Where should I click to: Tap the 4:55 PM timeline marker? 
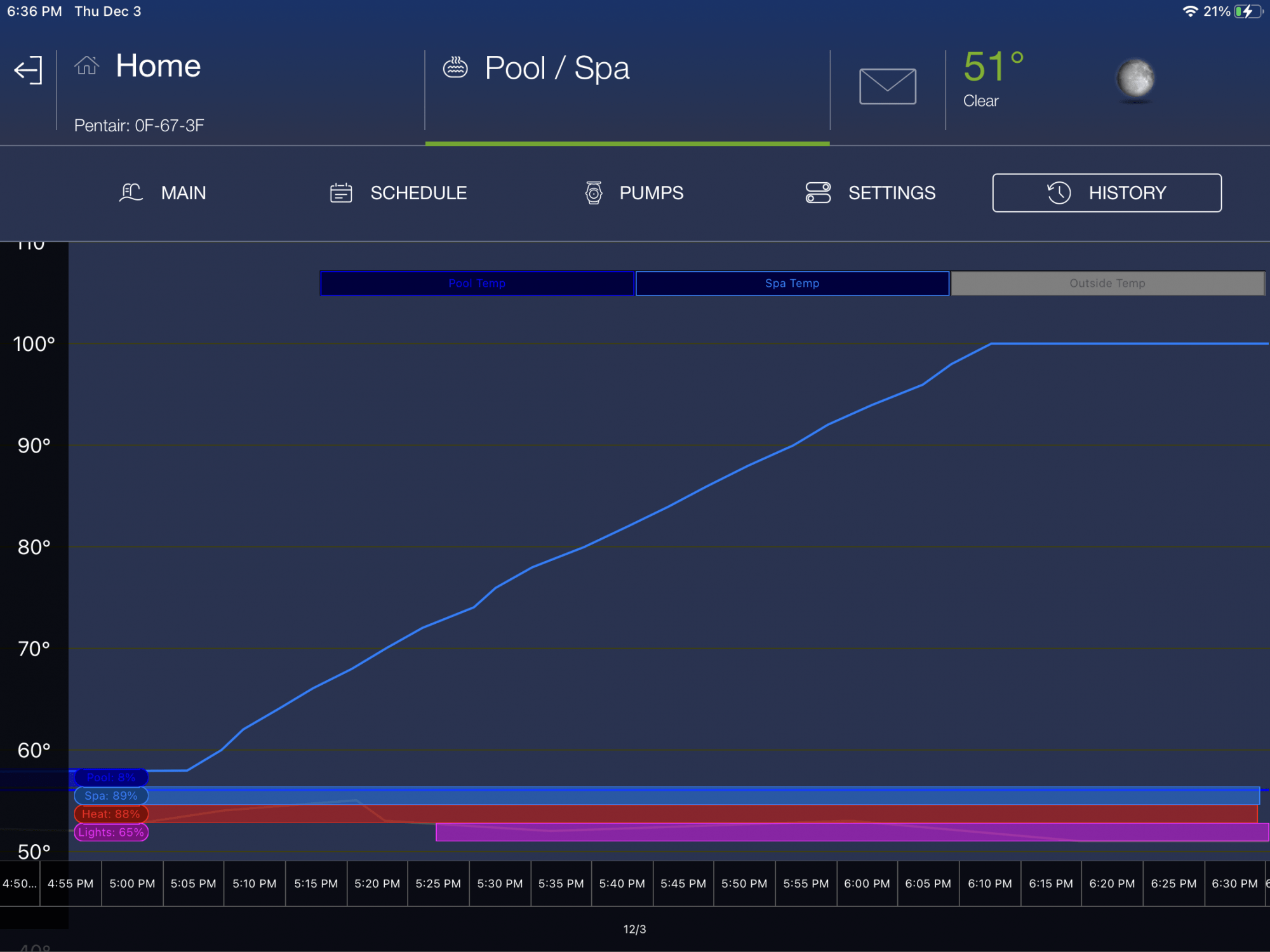pyautogui.click(x=70, y=883)
